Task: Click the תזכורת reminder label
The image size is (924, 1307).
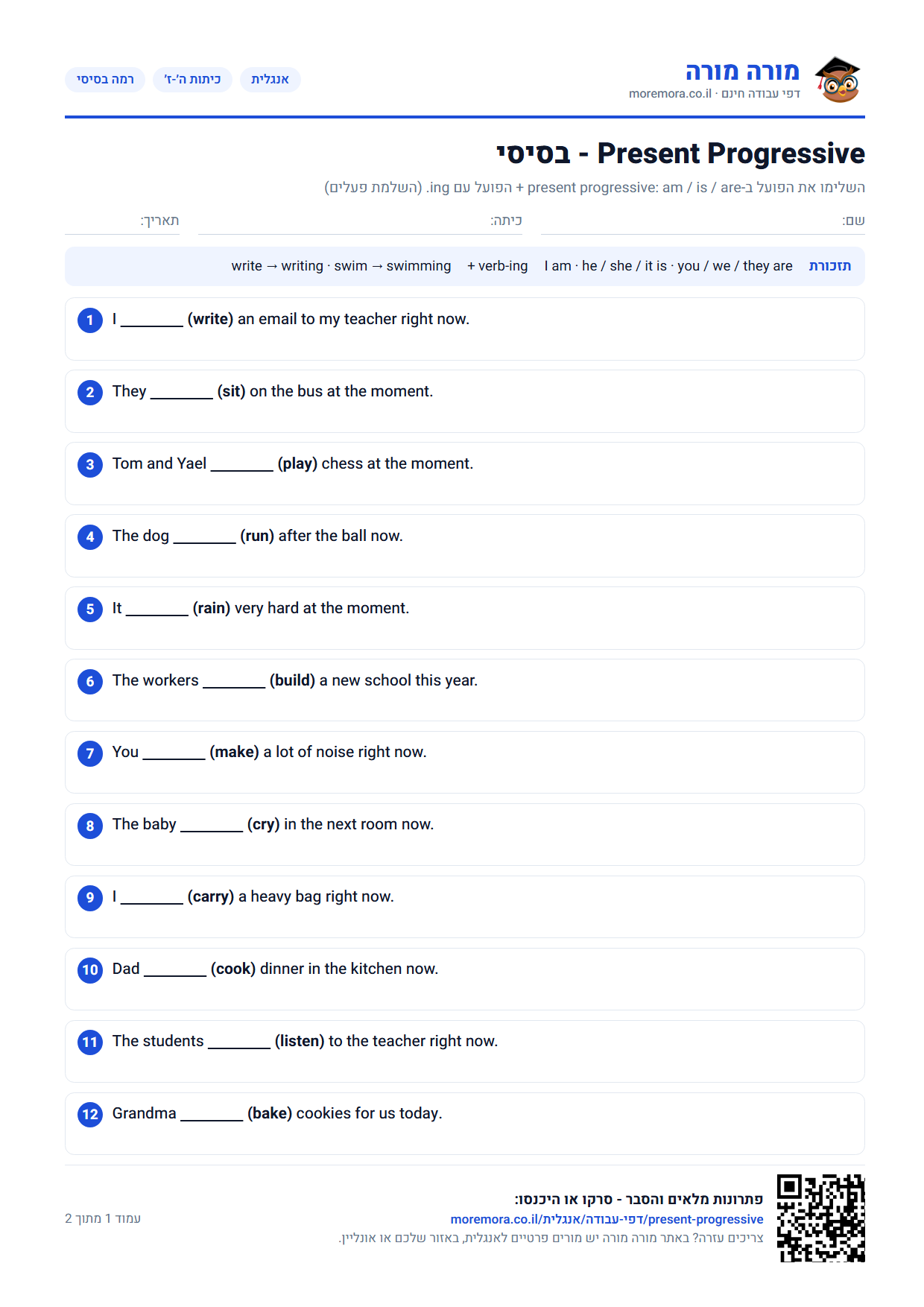Action: pos(830,266)
